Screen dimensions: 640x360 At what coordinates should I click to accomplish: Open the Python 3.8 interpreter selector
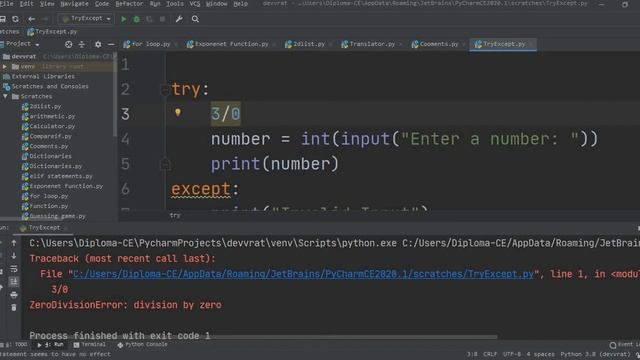point(595,354)
